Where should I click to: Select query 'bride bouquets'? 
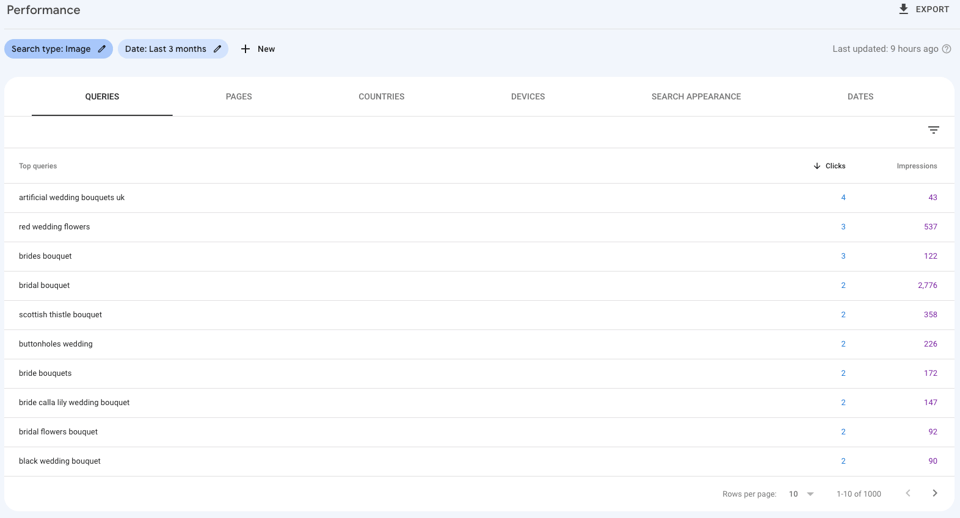(45, 373)
